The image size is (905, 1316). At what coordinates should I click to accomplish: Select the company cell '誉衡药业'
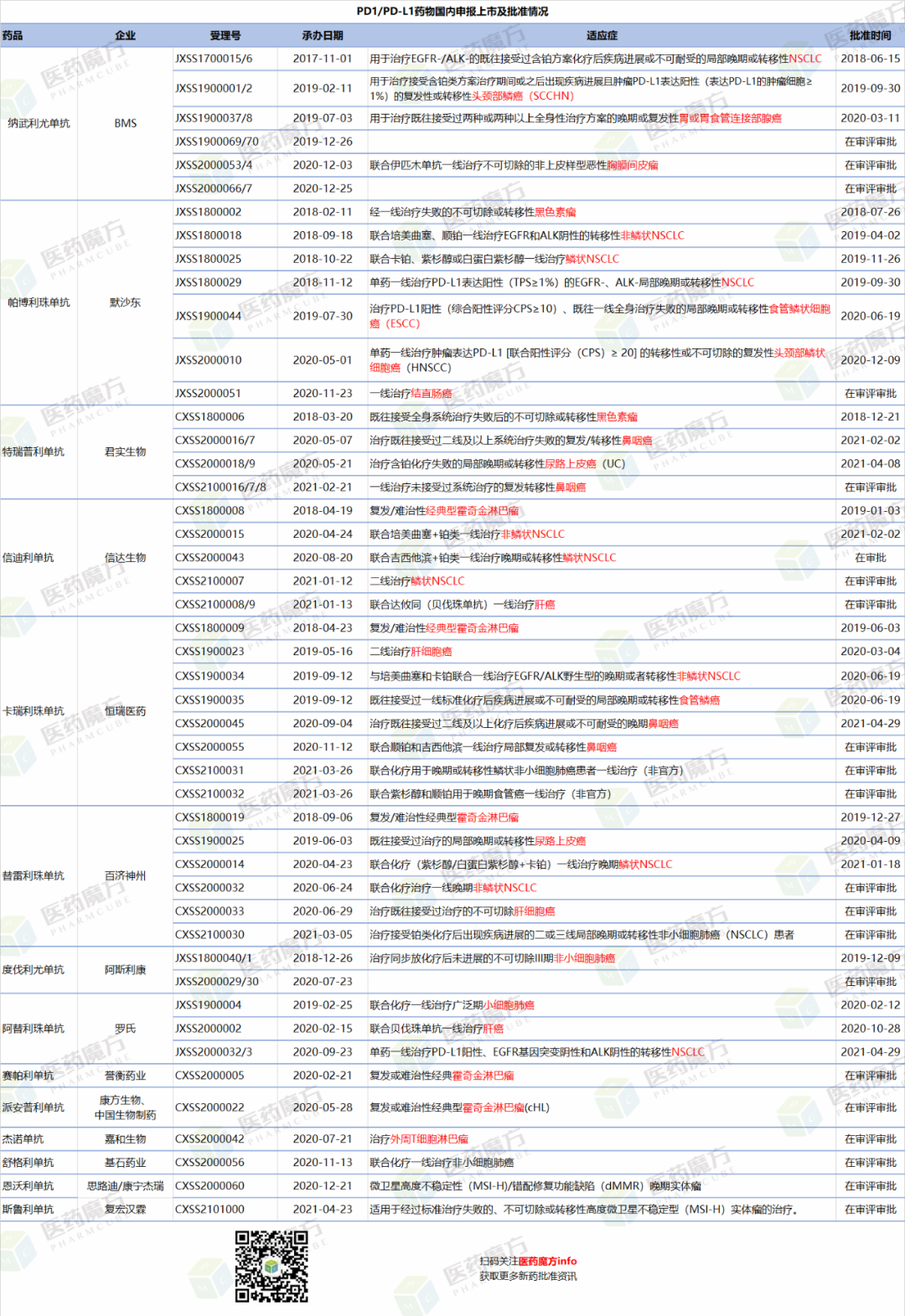(x=126, y=1075)
